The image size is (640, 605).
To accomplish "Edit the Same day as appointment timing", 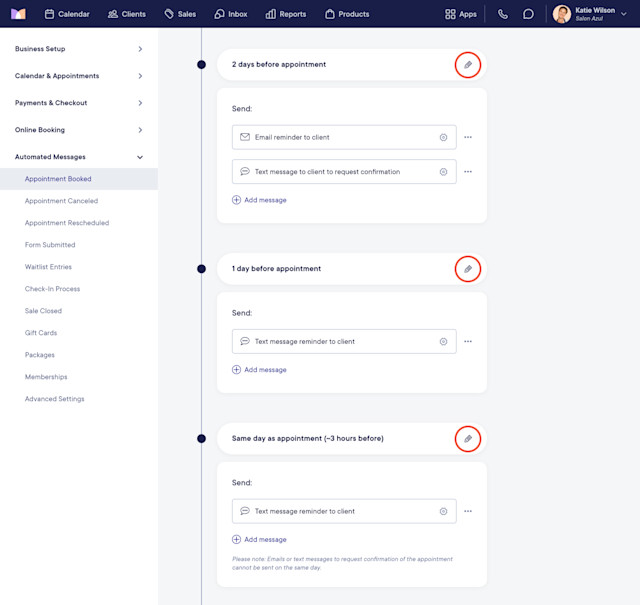I will 468,439.
